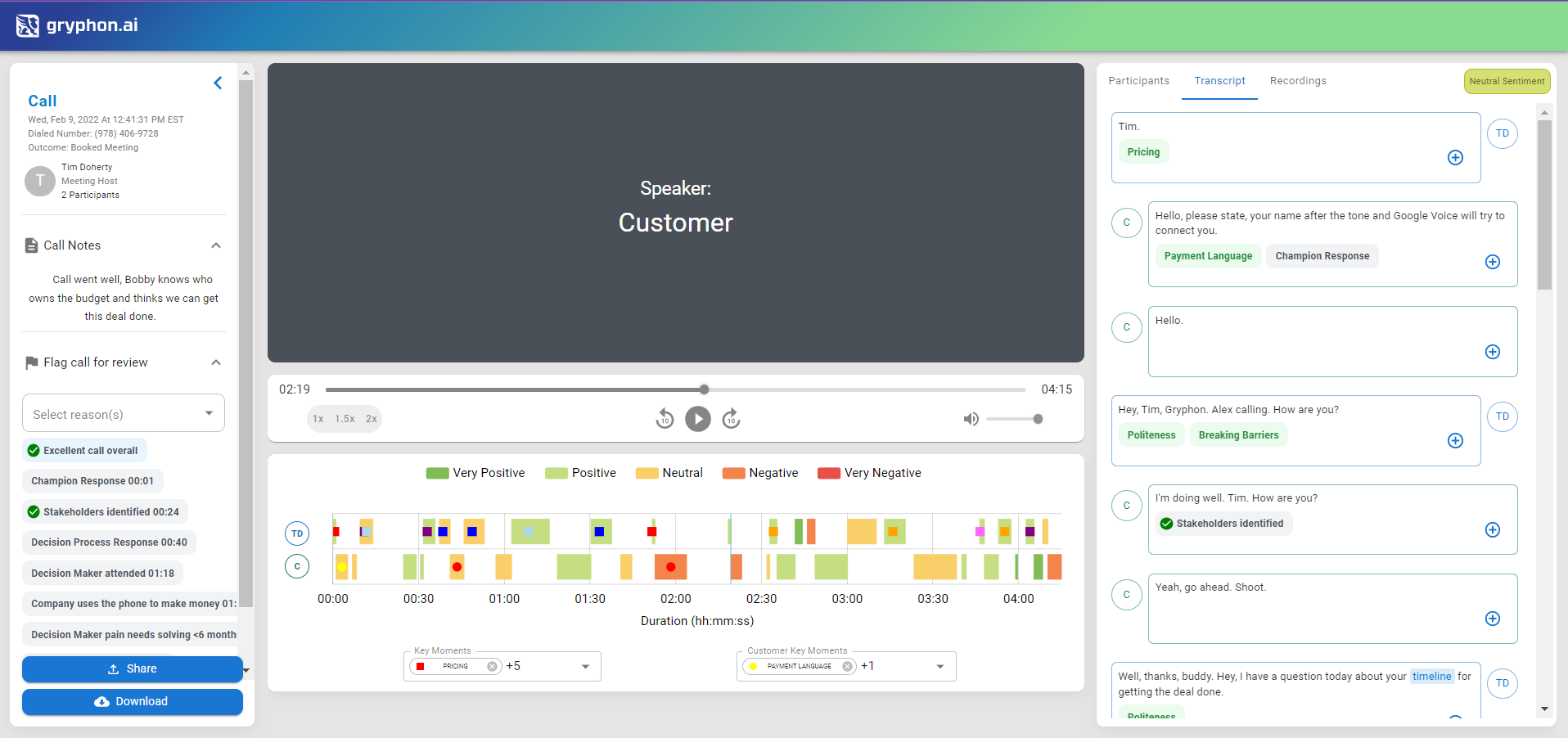Click the Share button
This screenshot has height=738, width=1568.
[133, 668]
